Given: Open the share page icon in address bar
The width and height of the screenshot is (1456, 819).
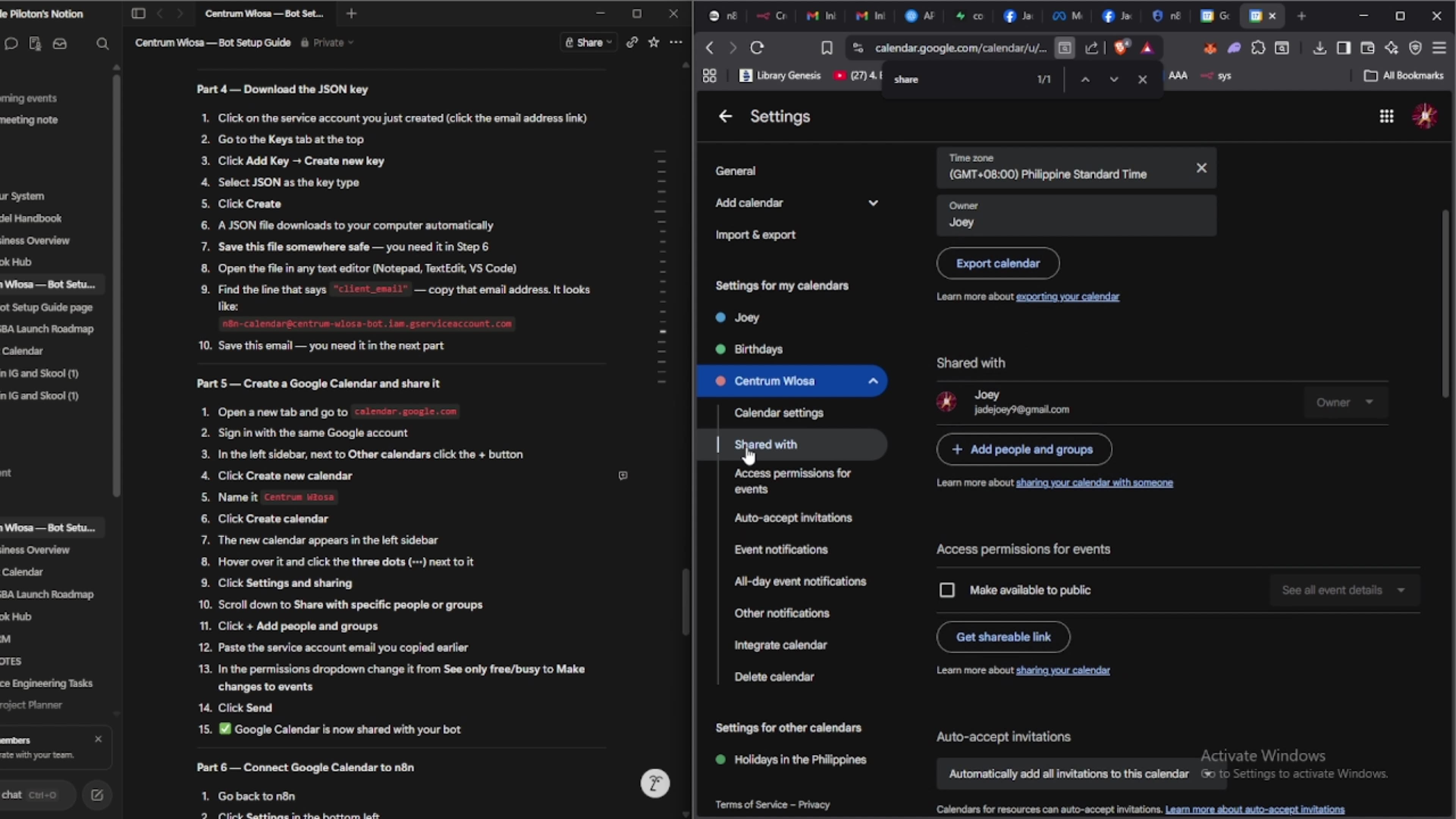Looking at the screenshot, I should 1092,48.
